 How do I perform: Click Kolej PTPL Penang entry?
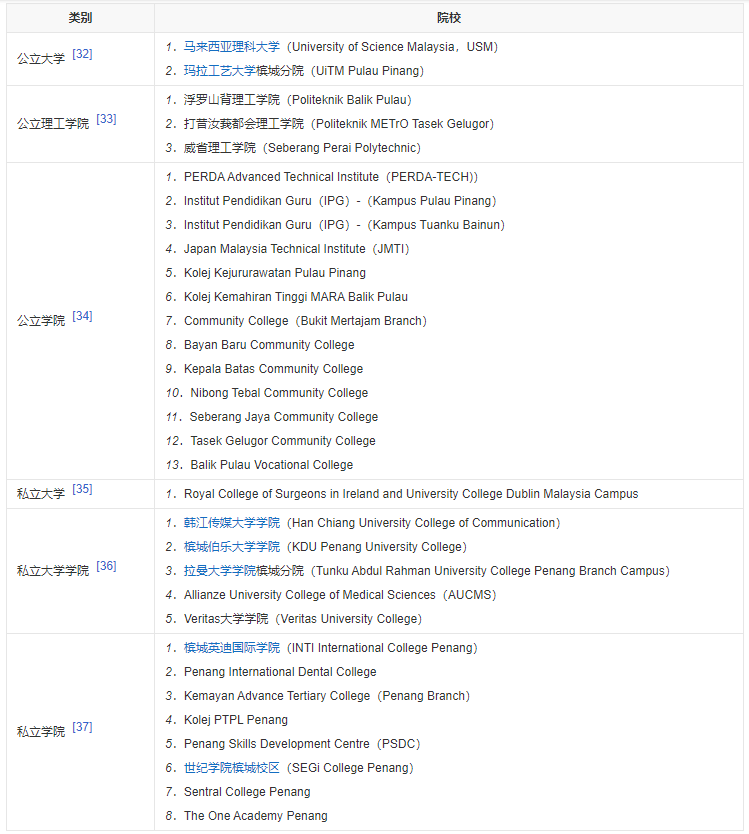pyautogui.click(x=236, y=720)
